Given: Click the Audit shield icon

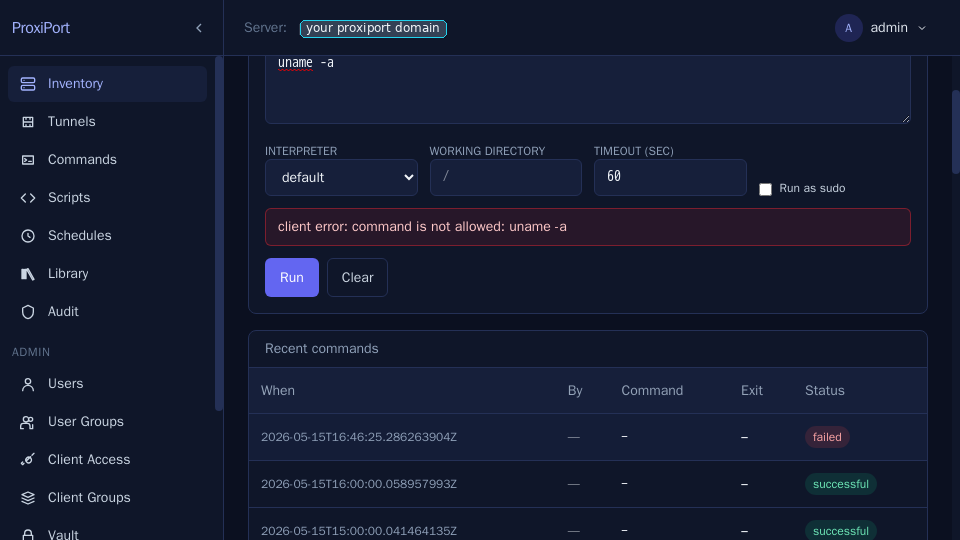Looking at the screenshot, I should 28,312.
